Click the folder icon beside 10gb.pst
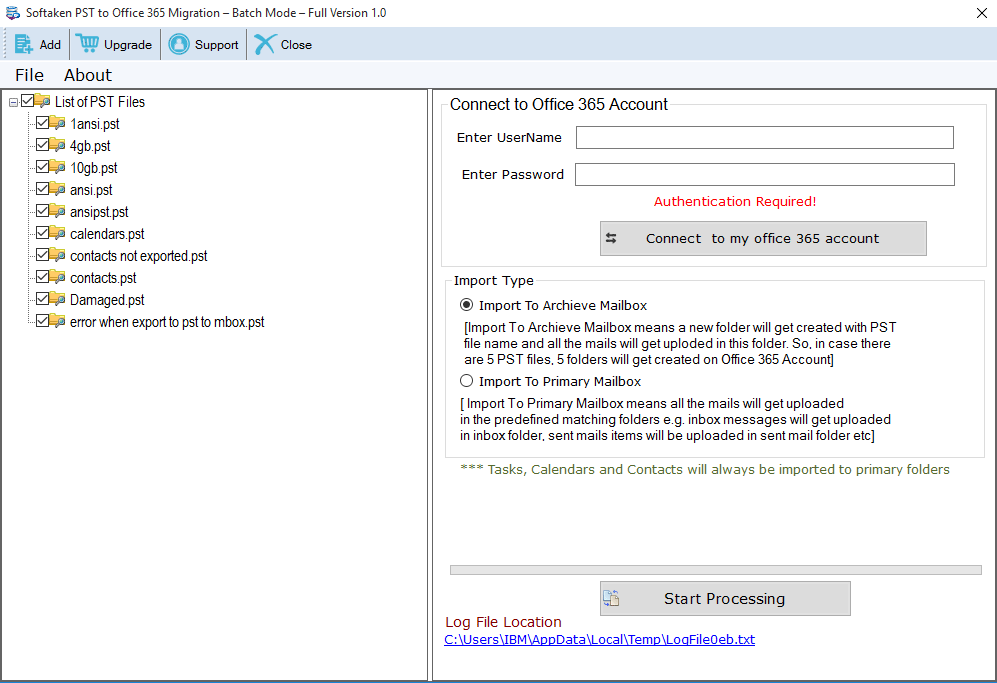The width and height of the screenshot is (997, 683). 57,167
